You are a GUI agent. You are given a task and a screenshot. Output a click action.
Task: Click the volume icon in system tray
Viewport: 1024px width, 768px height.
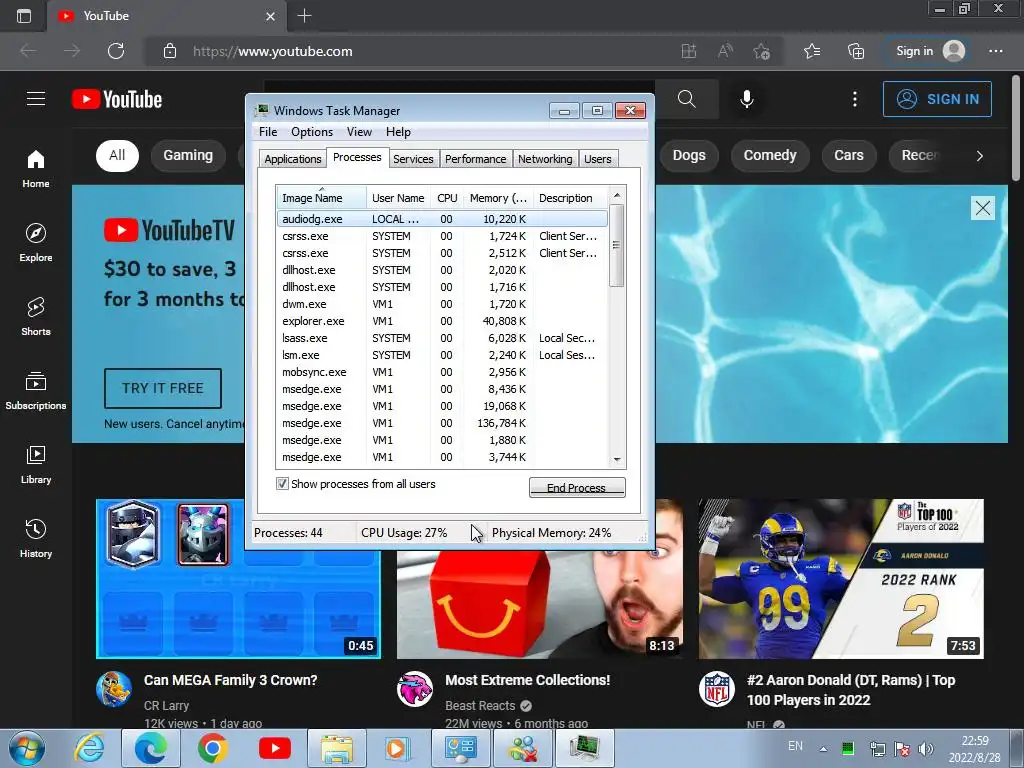[925, 749]
